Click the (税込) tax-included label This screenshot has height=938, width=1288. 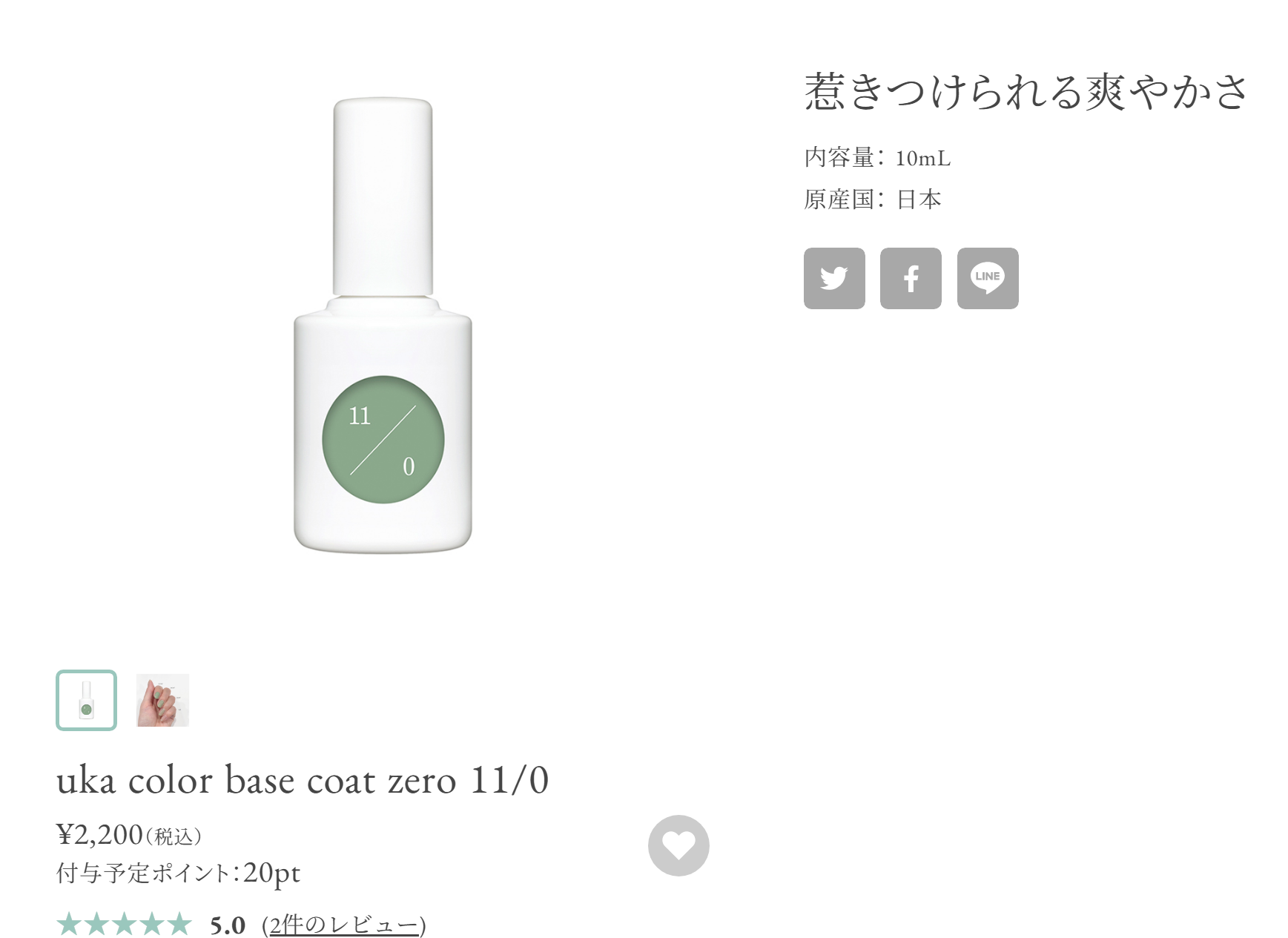174,837
